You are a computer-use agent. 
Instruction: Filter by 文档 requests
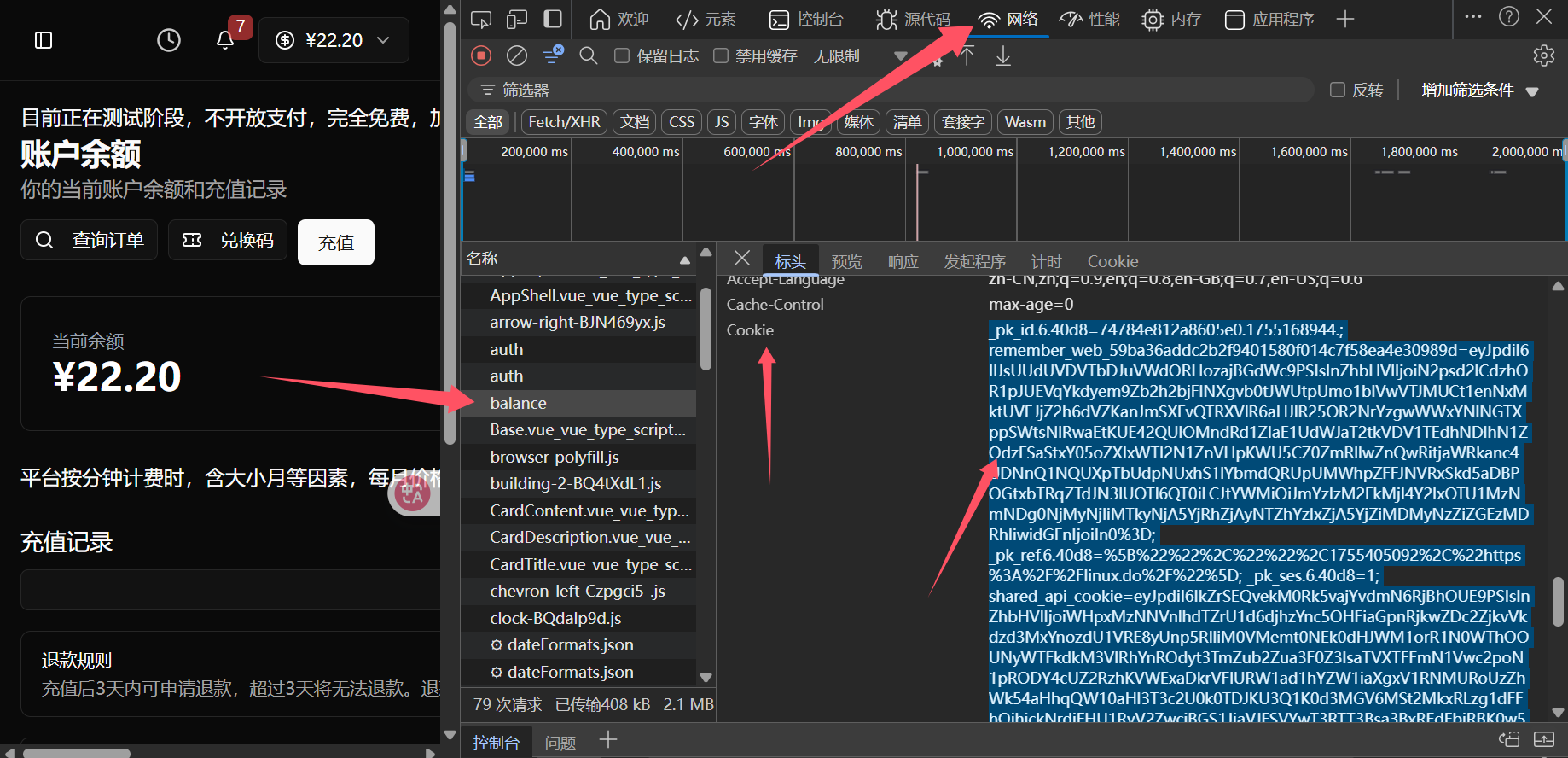(x=634, y=122)
